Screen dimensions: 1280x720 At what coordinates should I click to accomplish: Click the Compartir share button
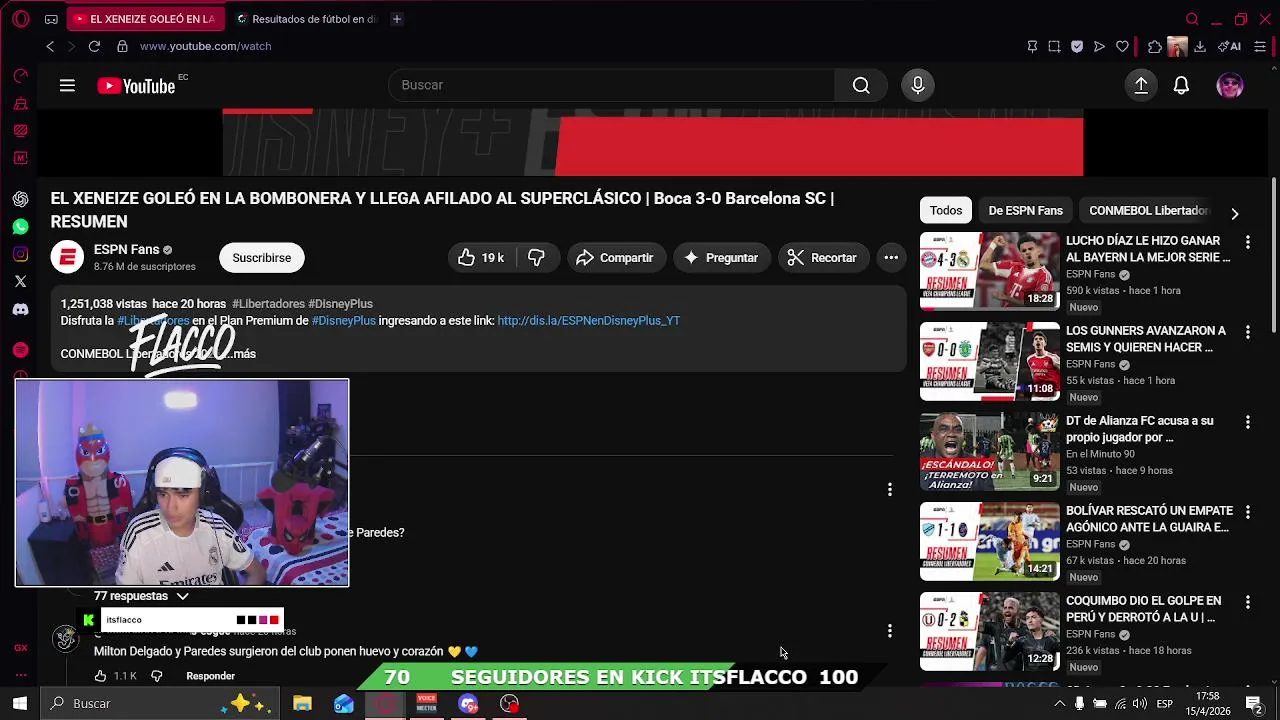click(x=615, y=258)
